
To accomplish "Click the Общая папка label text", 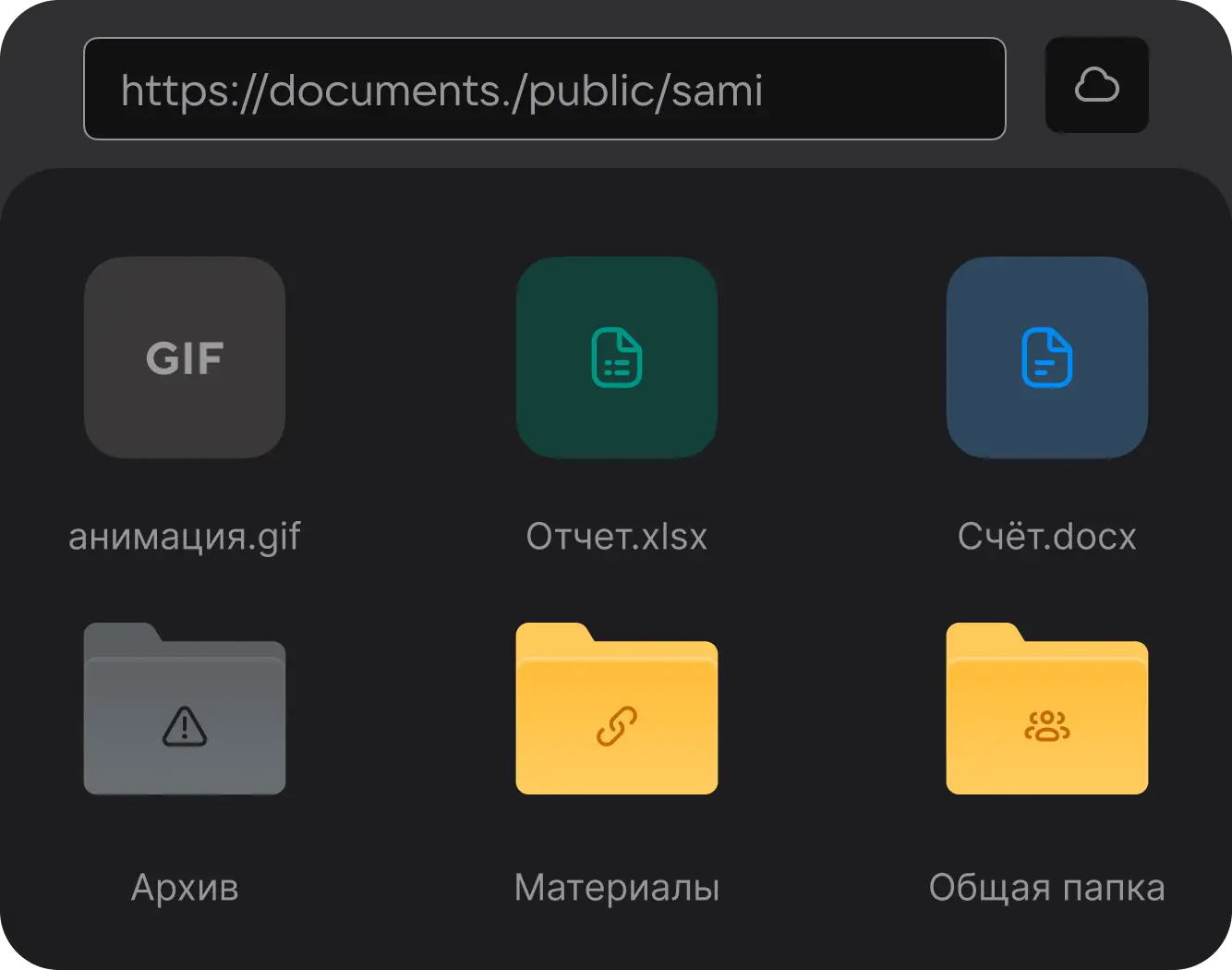I will pos(1046,887).
